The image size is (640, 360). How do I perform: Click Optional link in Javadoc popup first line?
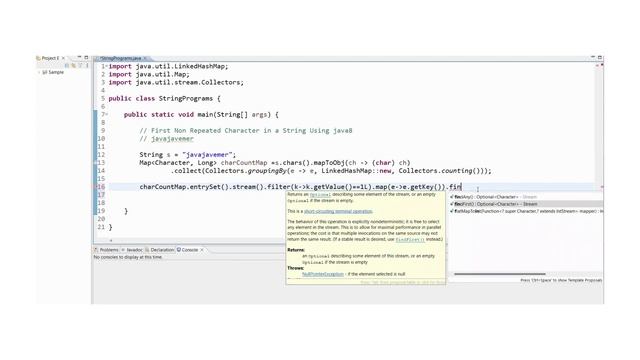pos(319,195)
